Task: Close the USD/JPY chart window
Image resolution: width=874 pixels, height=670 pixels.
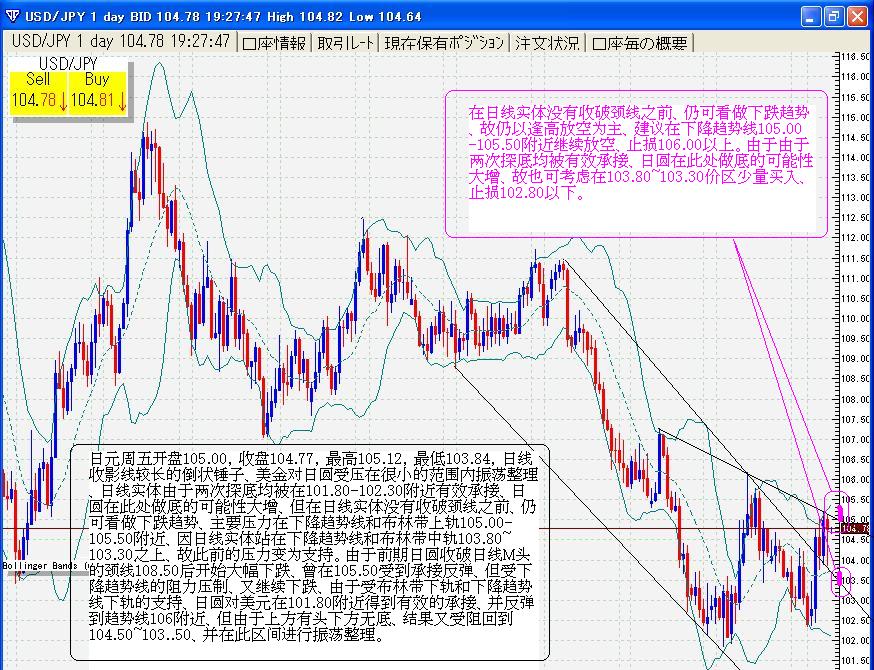Action: [x=857, y=16]
